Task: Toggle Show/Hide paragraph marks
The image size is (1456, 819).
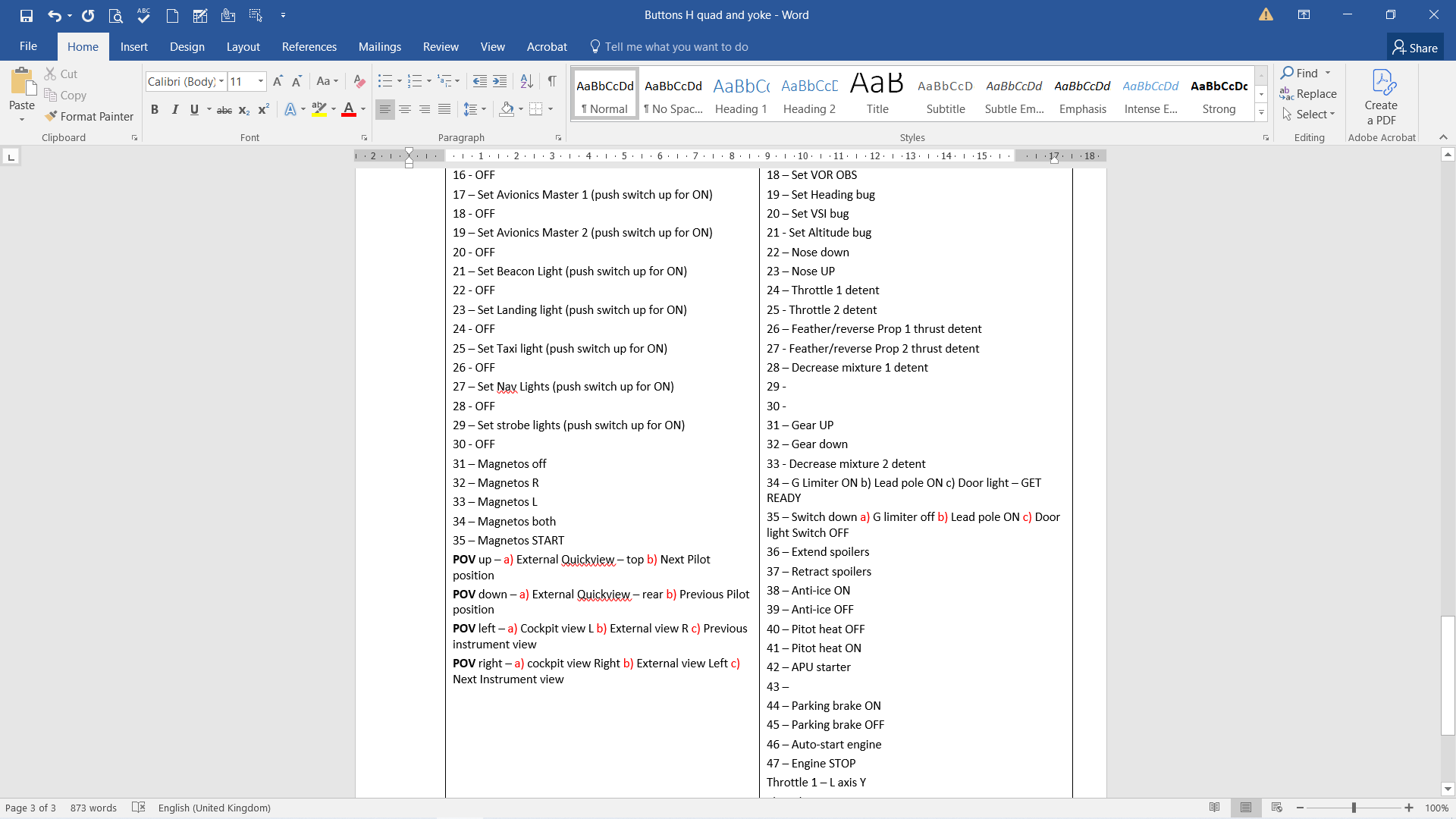Action: click(x=552, y=81)
